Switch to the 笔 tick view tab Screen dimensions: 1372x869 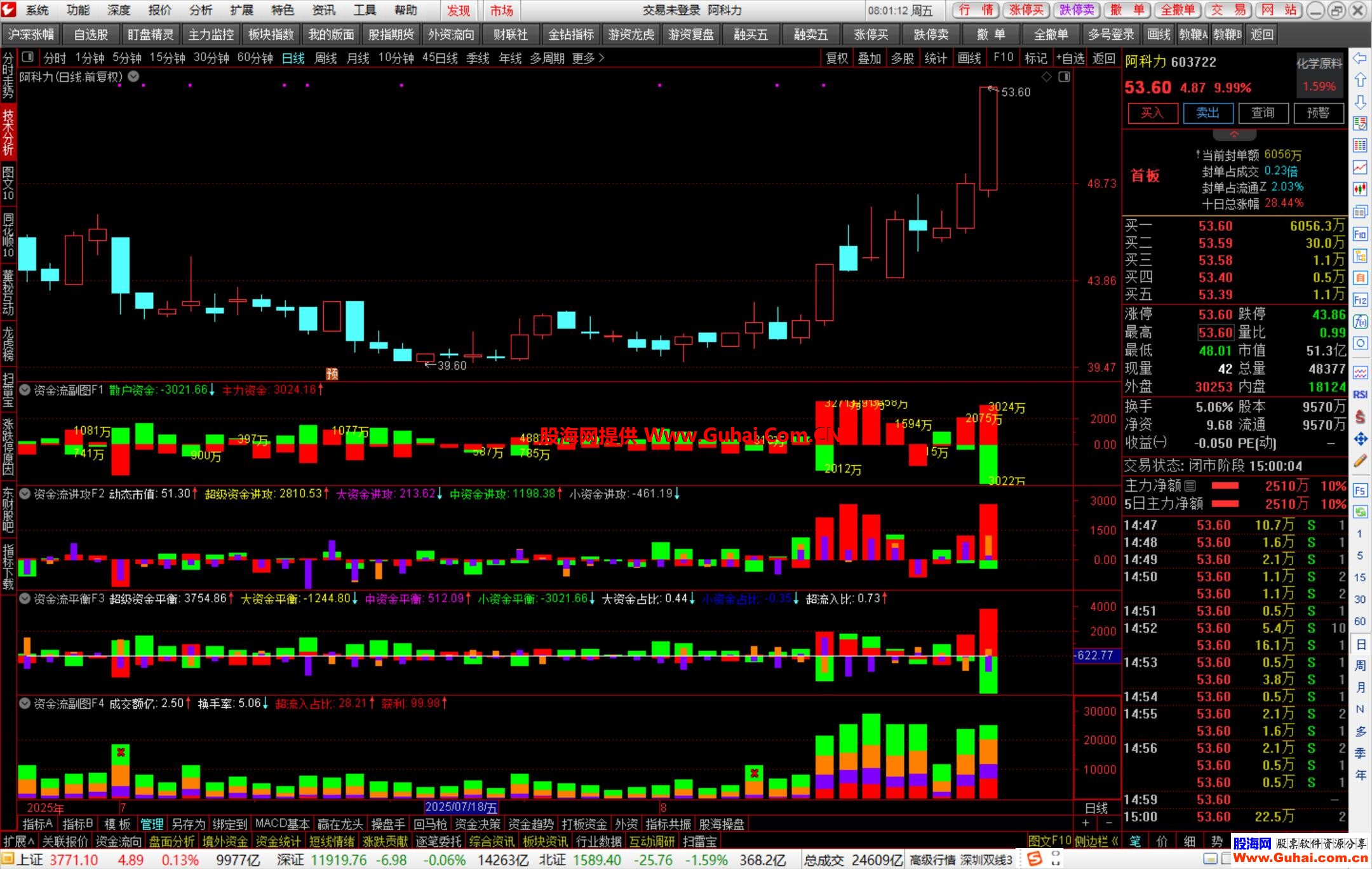(x=1135, y=841)
